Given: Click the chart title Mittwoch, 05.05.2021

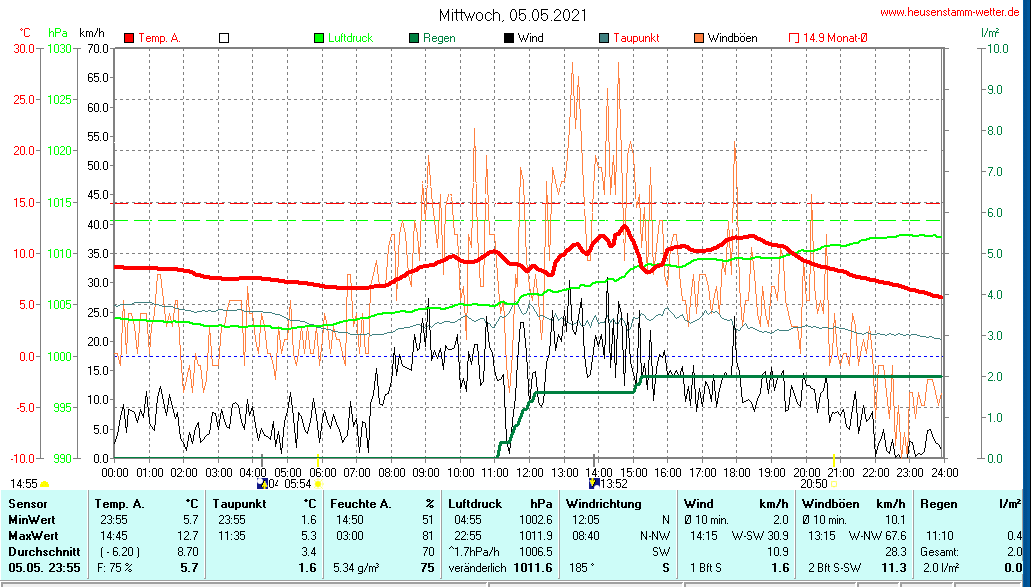Looking at the screenshot, I should click(513, 15).
